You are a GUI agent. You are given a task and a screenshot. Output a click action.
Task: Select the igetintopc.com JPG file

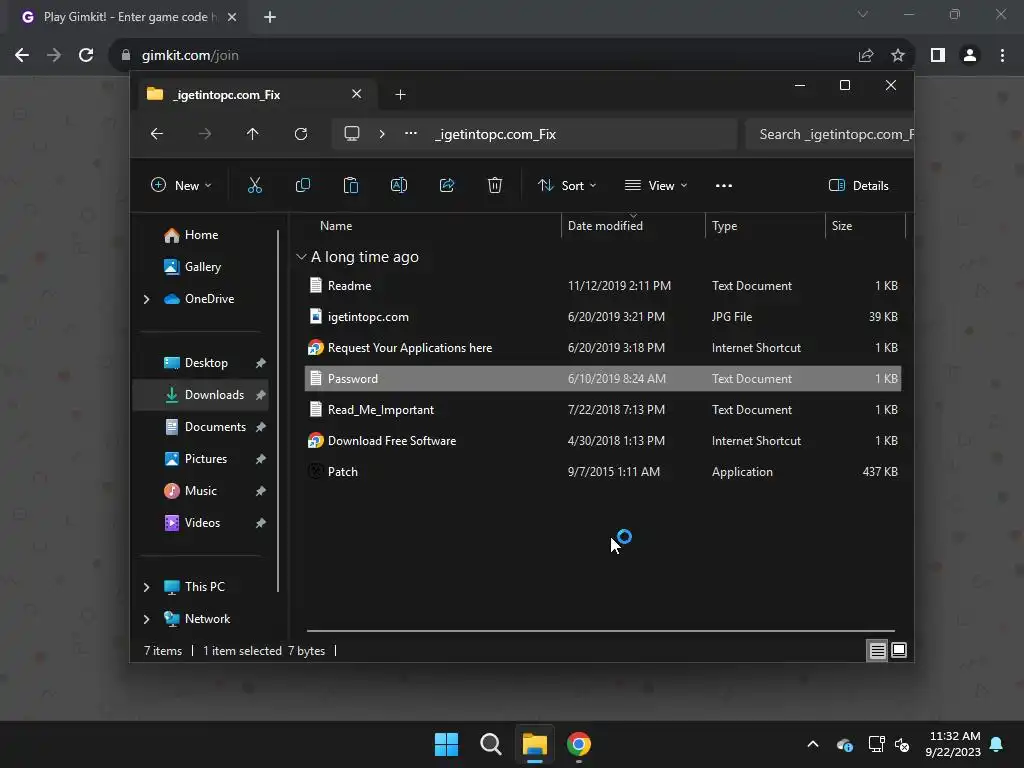coord(603,317)
